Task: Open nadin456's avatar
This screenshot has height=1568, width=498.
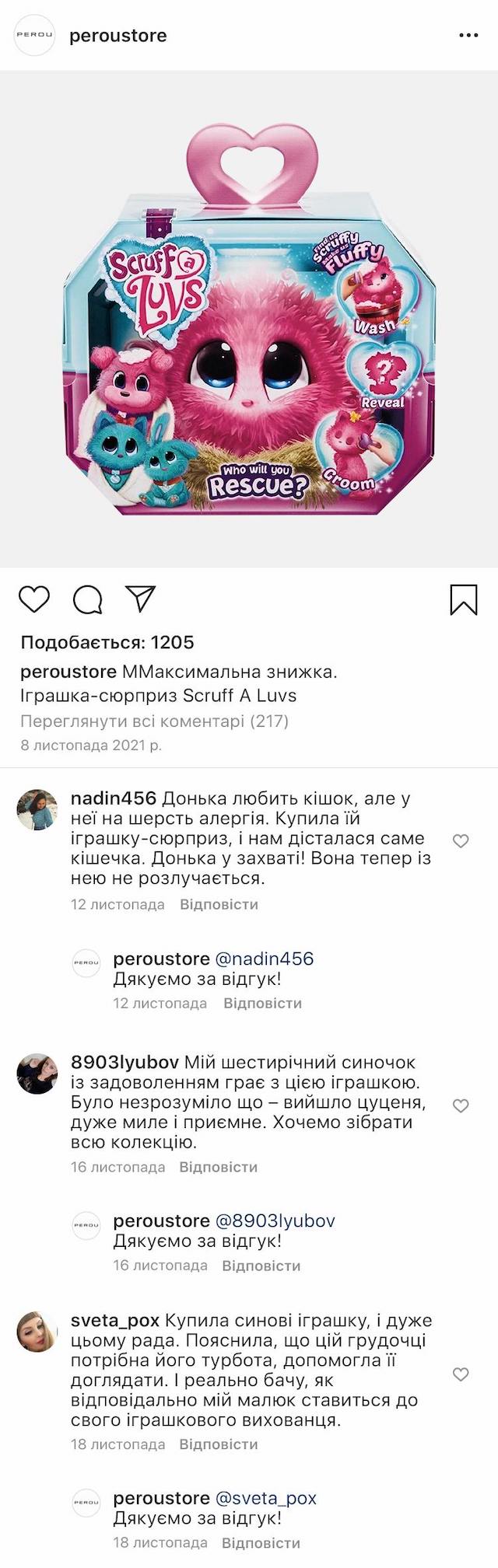Action: point(37,809)
